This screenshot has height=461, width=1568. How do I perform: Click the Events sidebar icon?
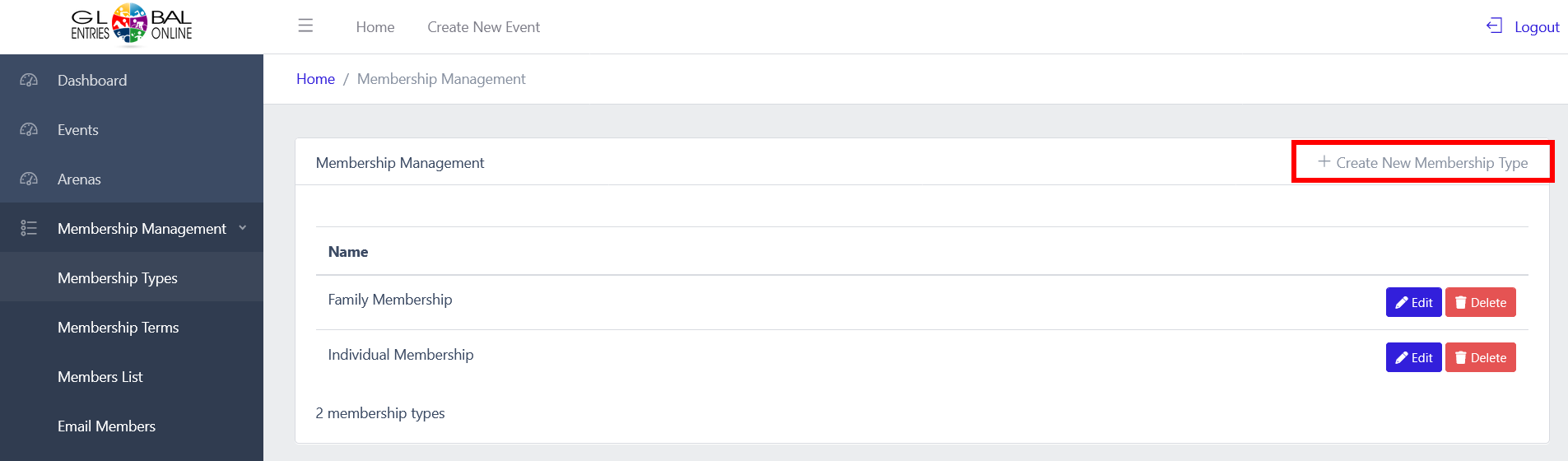pyautogui.click(x=29, y=130)
